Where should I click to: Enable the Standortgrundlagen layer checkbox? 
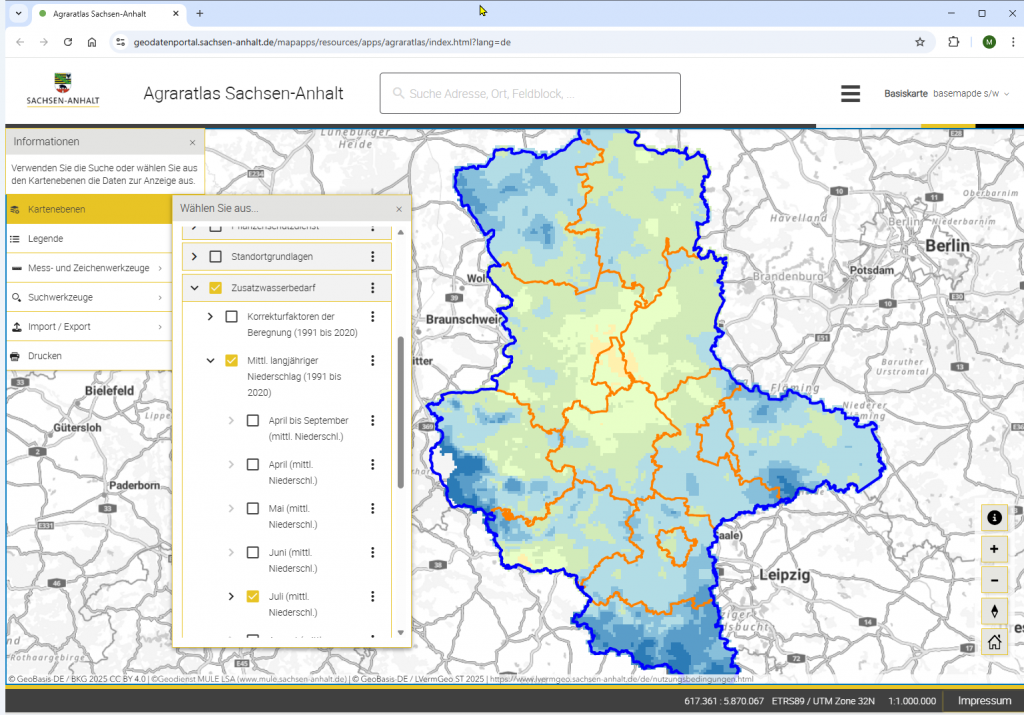click(215, 257)
